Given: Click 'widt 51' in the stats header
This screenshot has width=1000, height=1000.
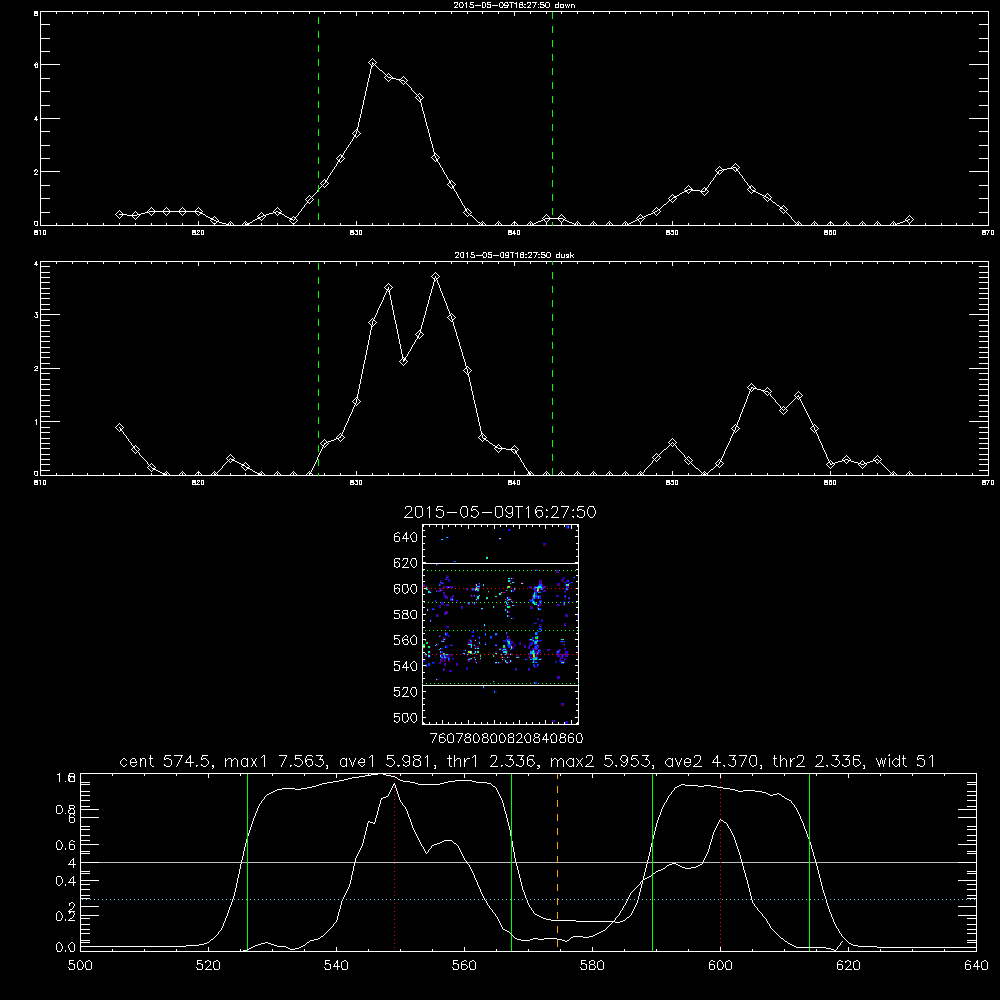Looking at the screenshot, I should tap(906, 761).
